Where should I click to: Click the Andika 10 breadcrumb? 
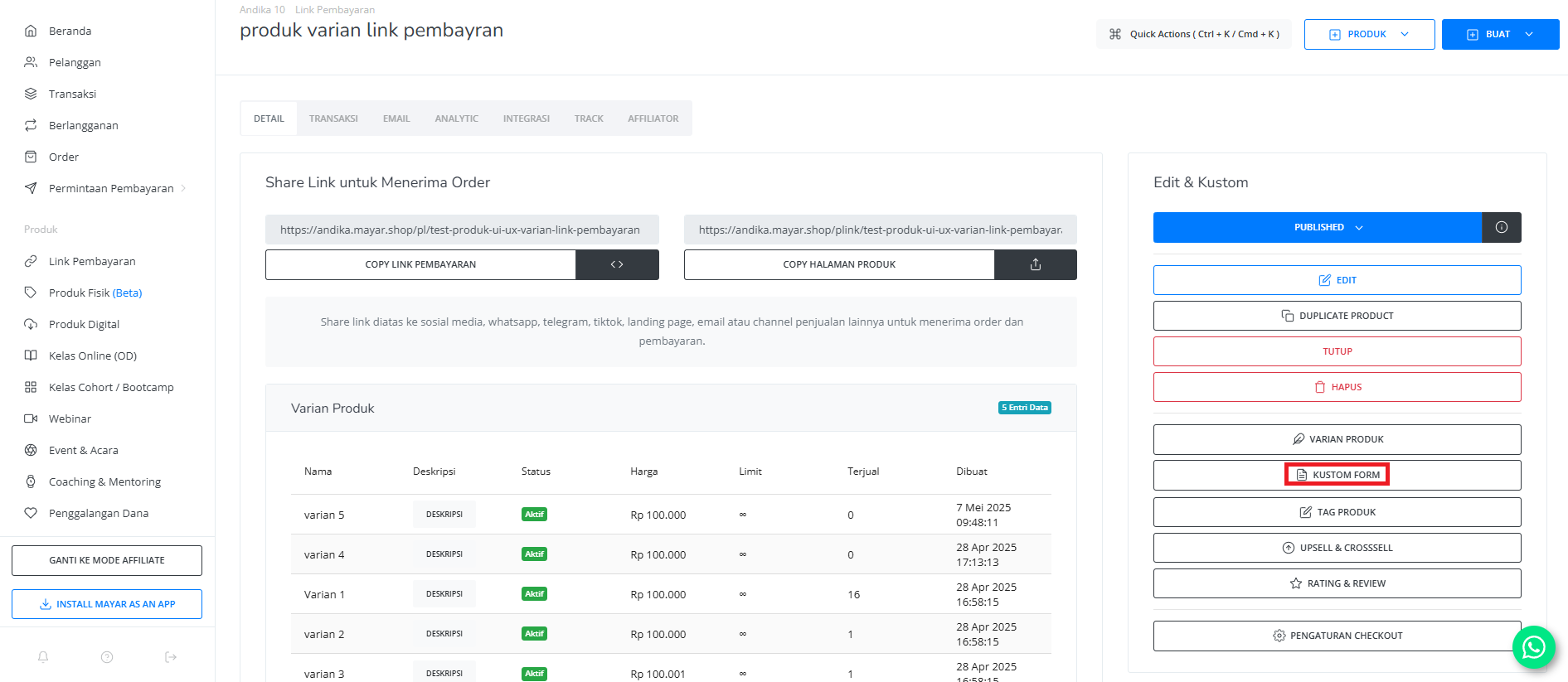[262, 10]
